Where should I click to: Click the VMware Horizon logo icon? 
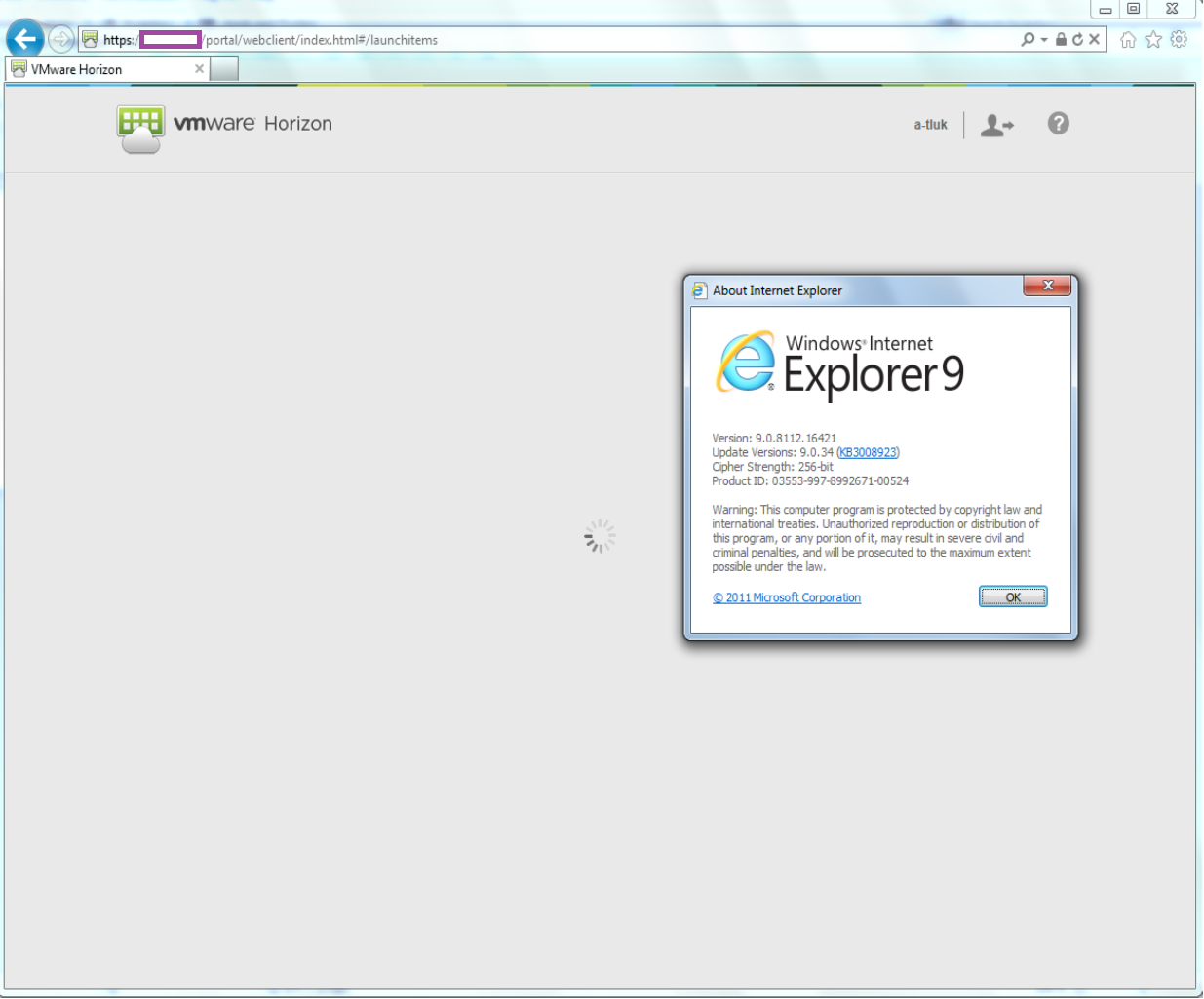(x=140, y=130)
